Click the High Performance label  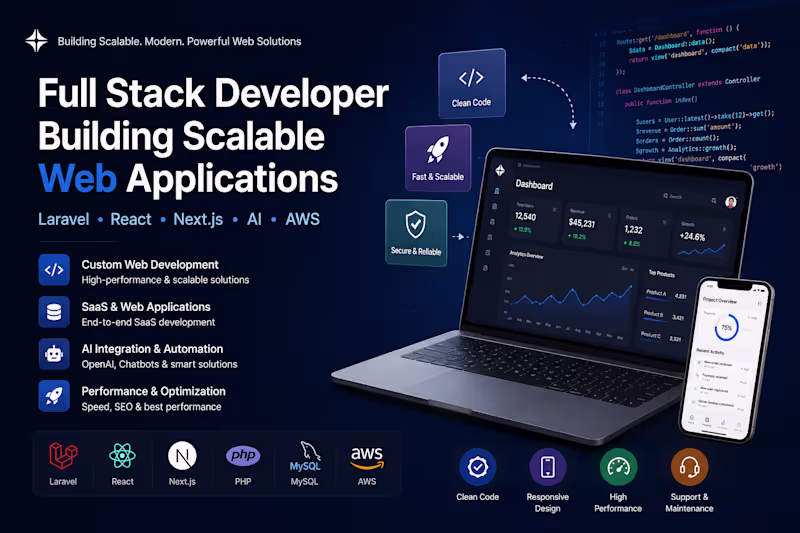[x=618, y=502]
